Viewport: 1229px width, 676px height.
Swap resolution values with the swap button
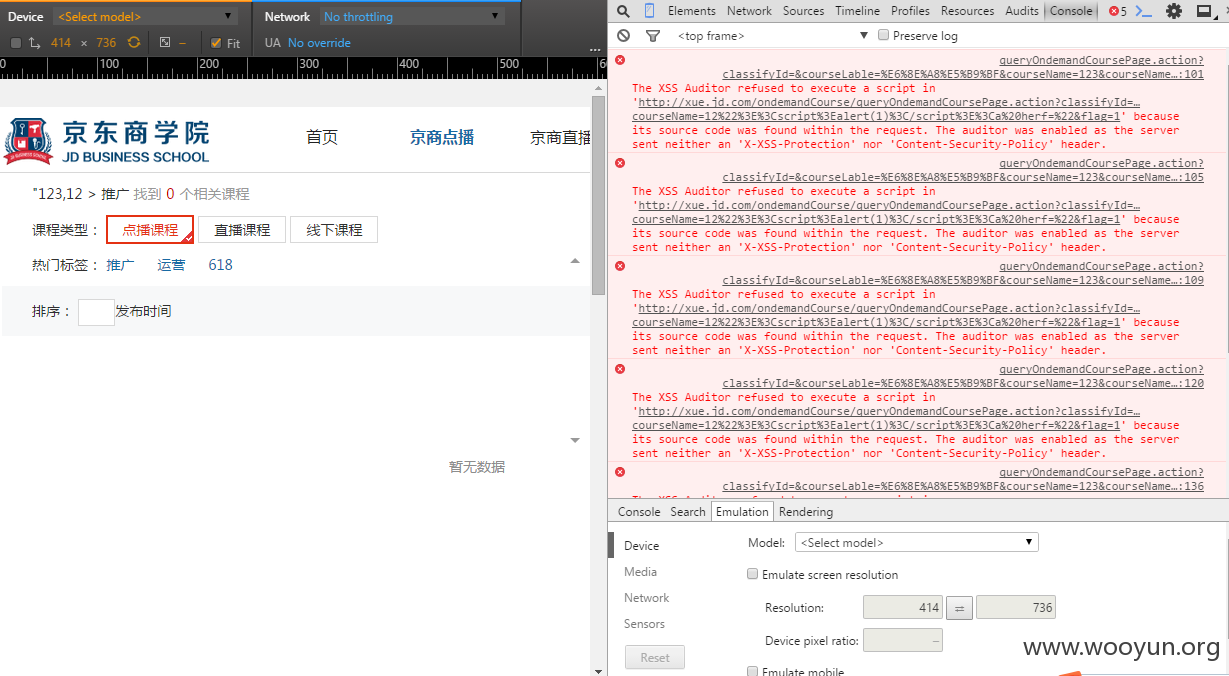(959, 608)
